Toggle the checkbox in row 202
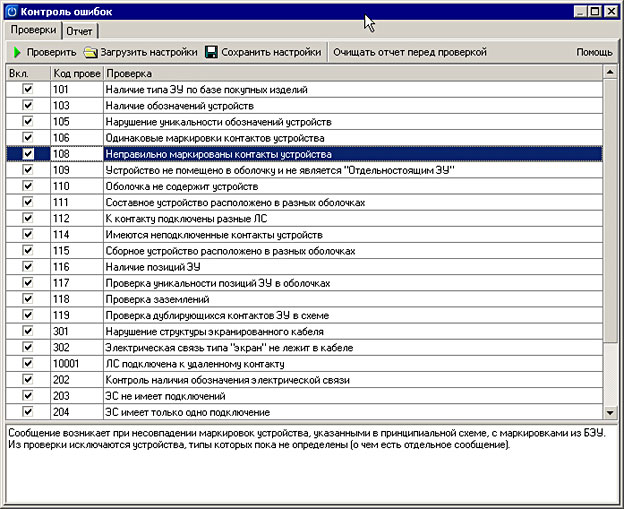 click(x=28, y=379)
